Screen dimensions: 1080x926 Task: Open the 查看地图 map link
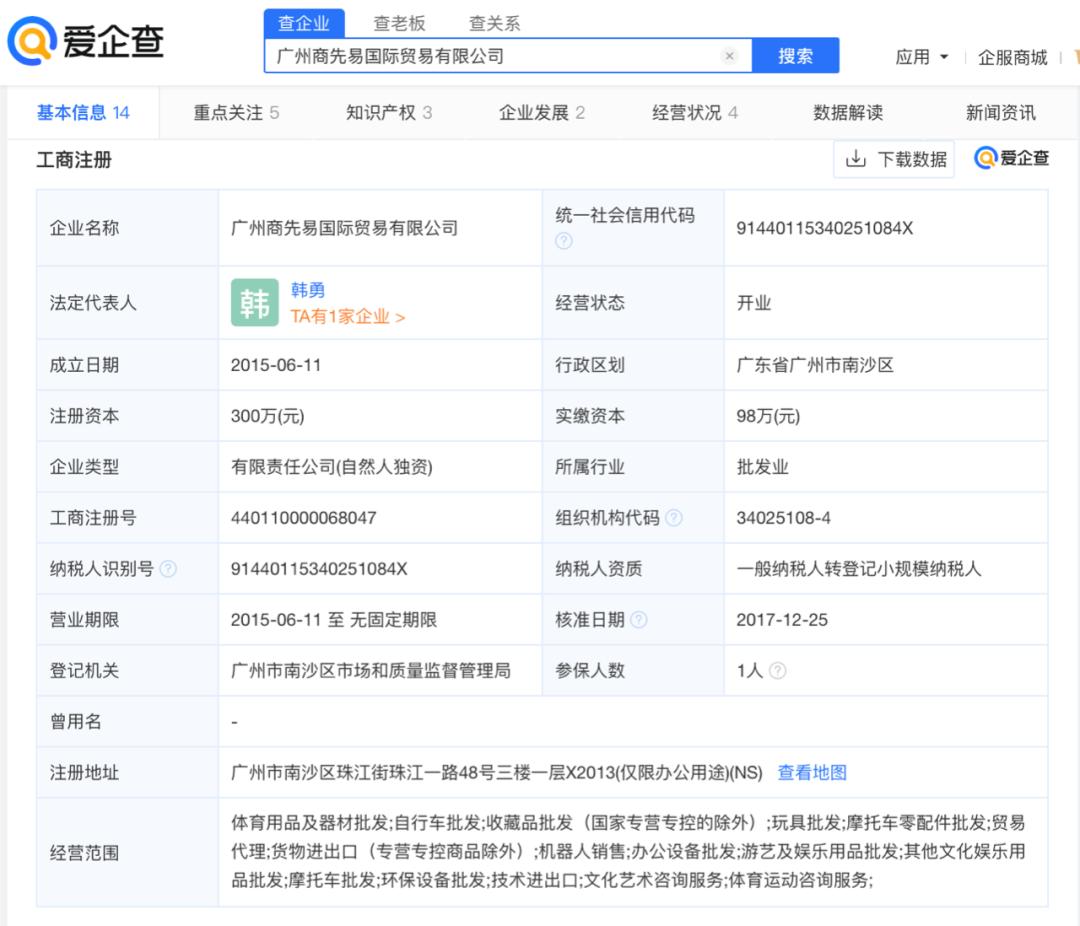[x=810, y=772]
